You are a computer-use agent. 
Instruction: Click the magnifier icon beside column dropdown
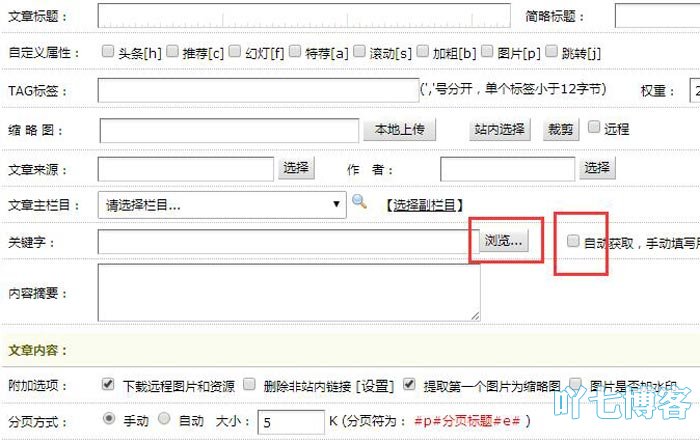point(360,204)
